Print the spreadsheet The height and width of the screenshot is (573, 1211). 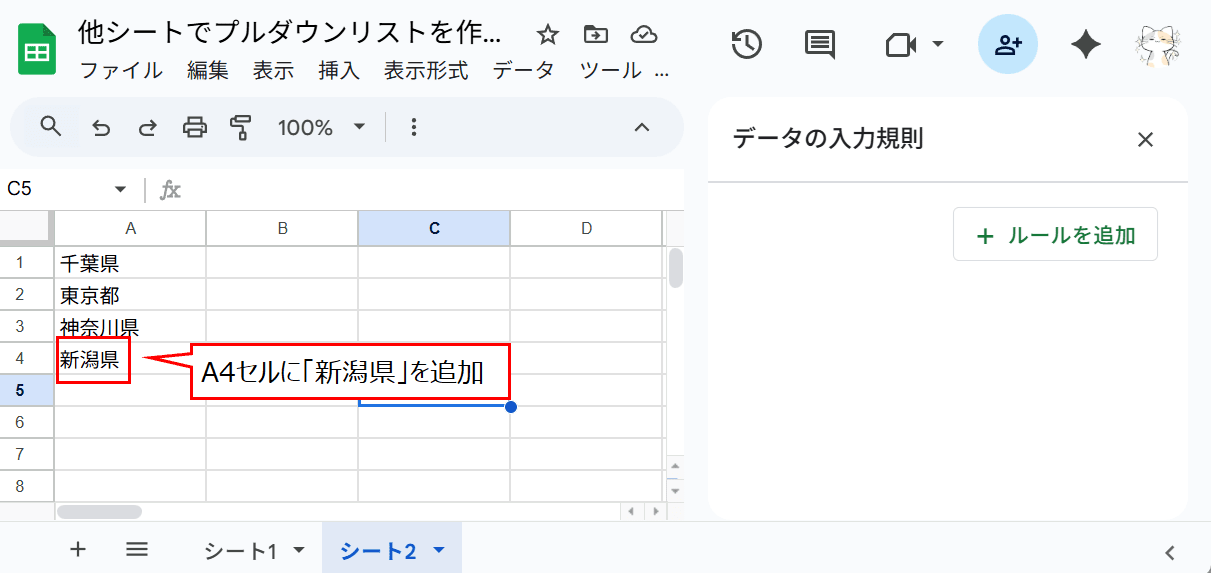195,127
